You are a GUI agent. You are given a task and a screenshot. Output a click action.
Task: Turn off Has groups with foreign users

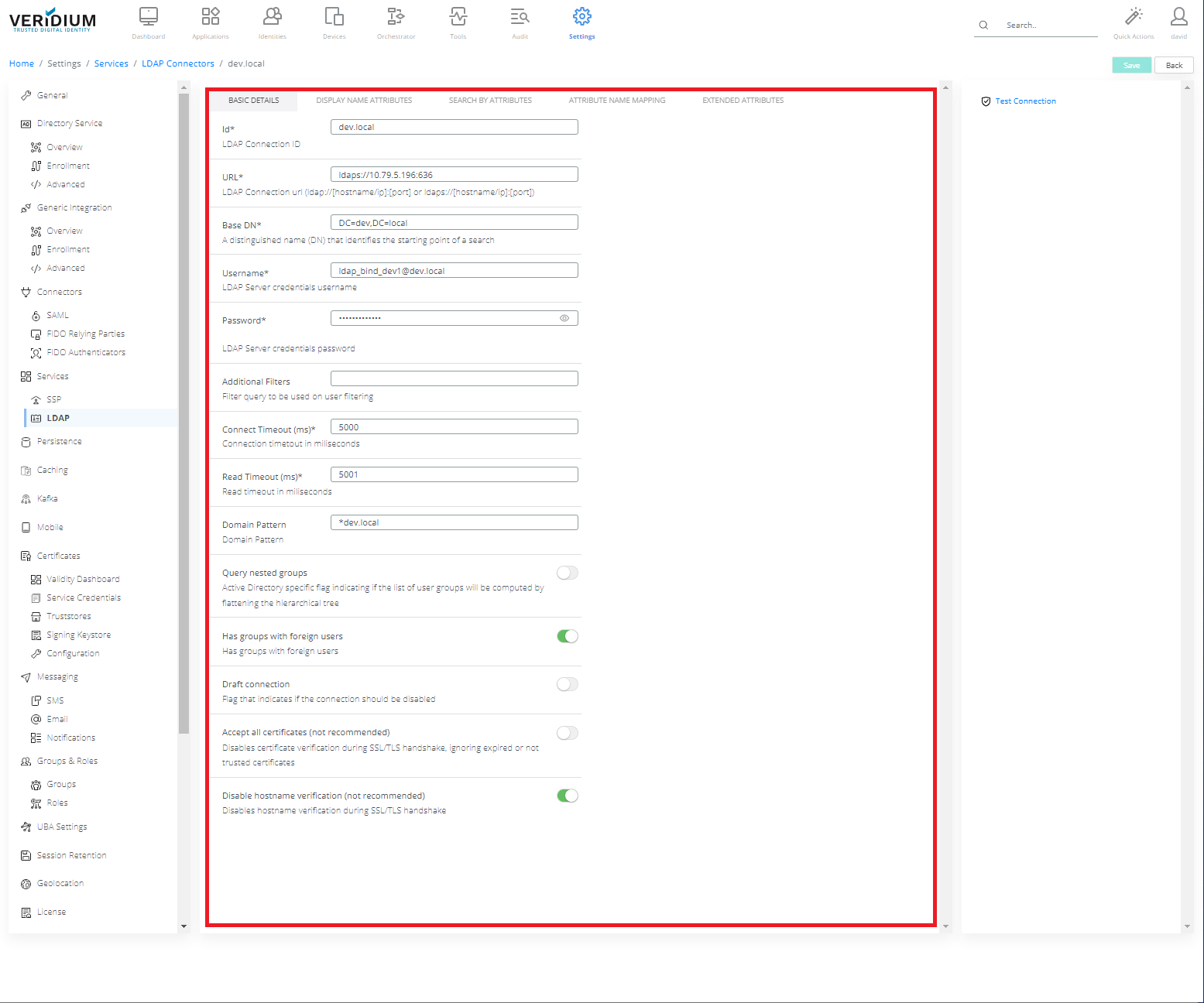pyautogui.click(x=568, y=637)
